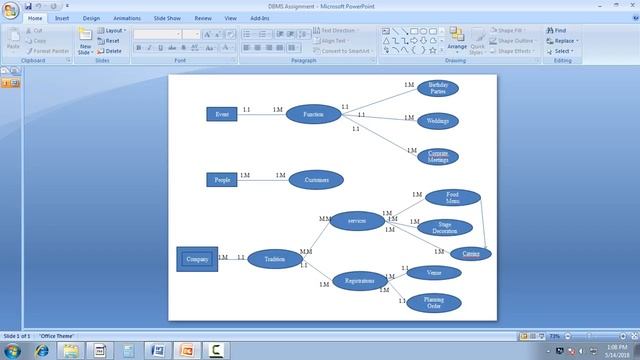Open the round Office button menu

tap(11, 11)
